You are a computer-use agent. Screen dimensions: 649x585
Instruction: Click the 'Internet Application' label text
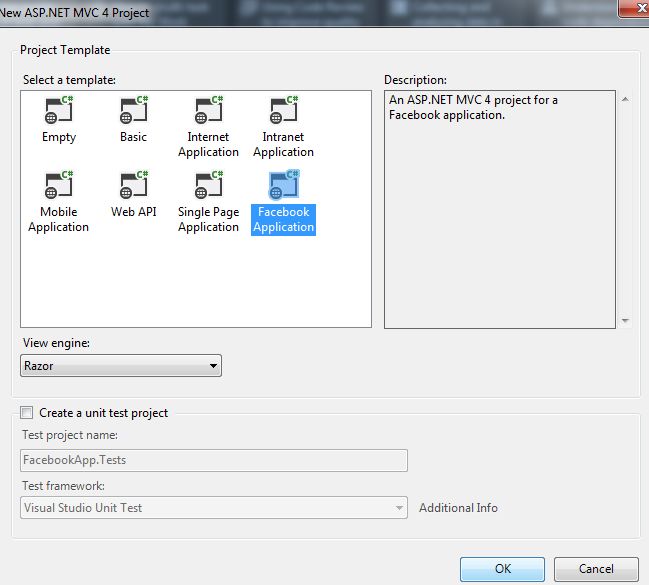click(209, 144)
